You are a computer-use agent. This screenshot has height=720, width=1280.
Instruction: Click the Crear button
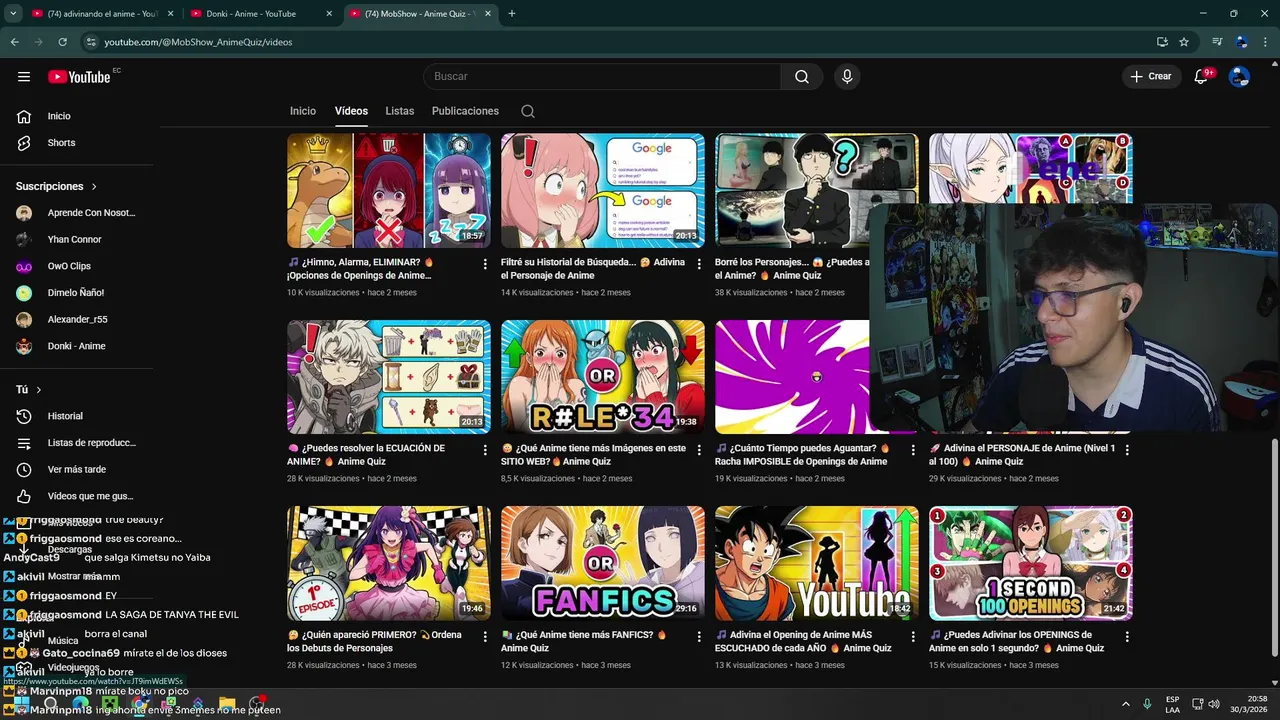[x=1151, y=76]
